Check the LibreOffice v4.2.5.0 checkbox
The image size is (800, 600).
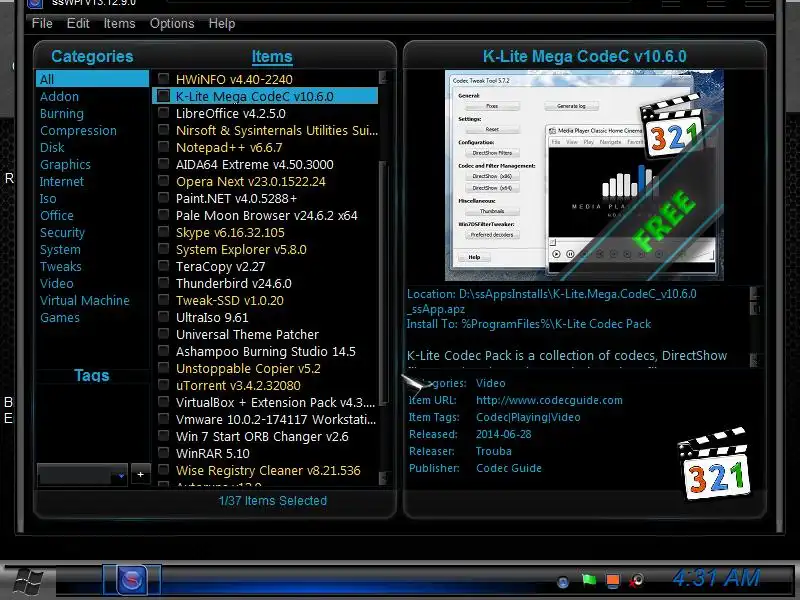pyautogui.click(x=163, y=112)
